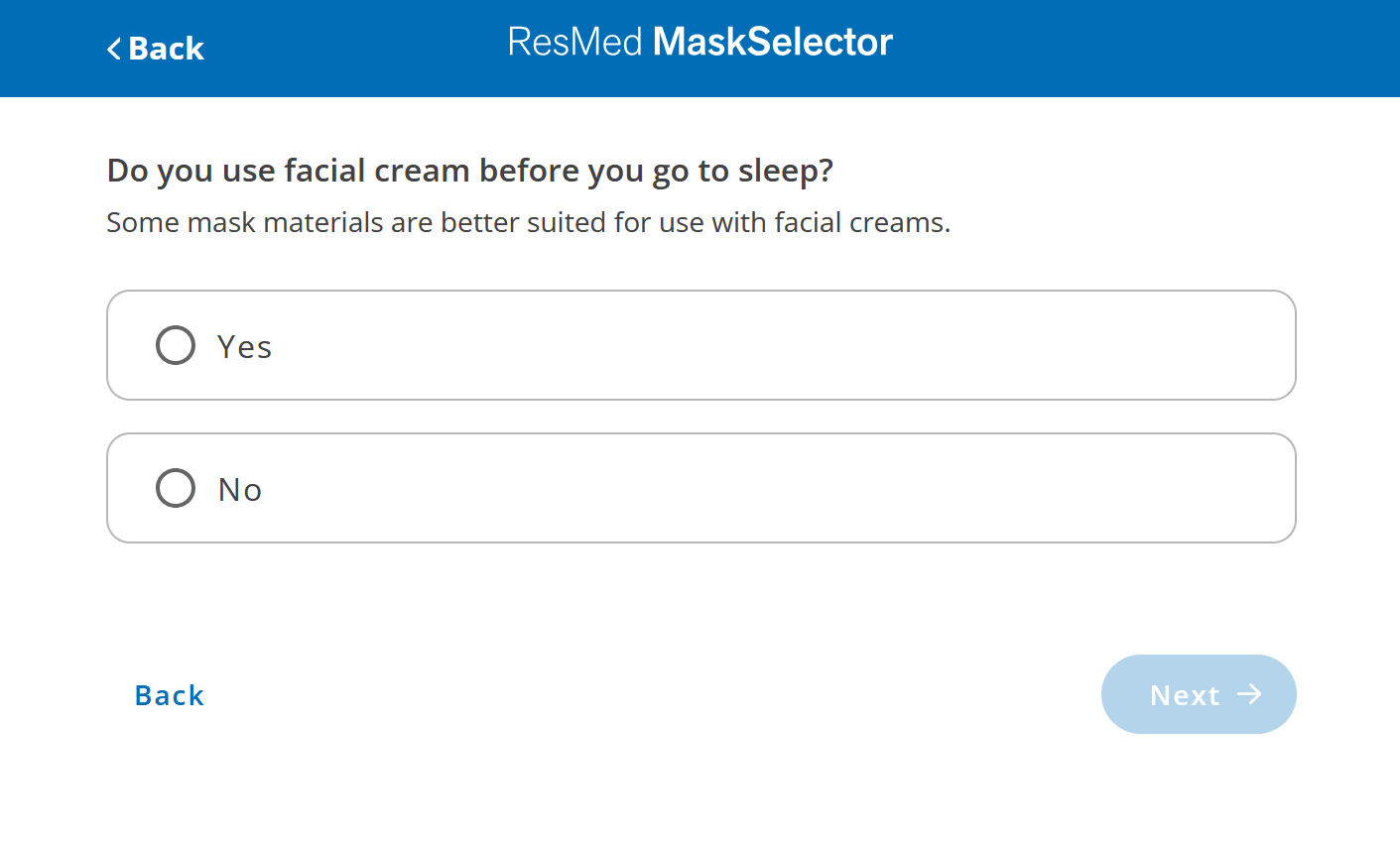This screenshot has width=1400, height=846.
Task: Click the Next label text on the button
Action: point(1186,695)
